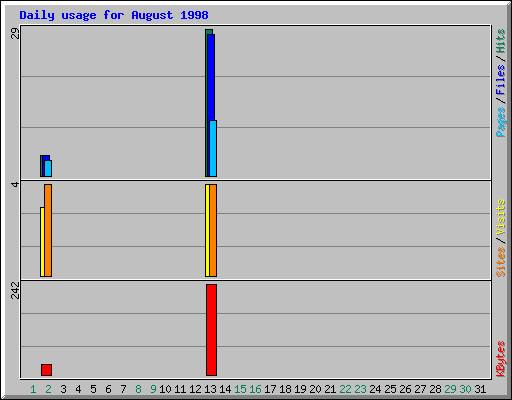Click the Pages legend label
The width and height of the screenshot is (512, 400).
pyautogui.click(x=500, y=122)
